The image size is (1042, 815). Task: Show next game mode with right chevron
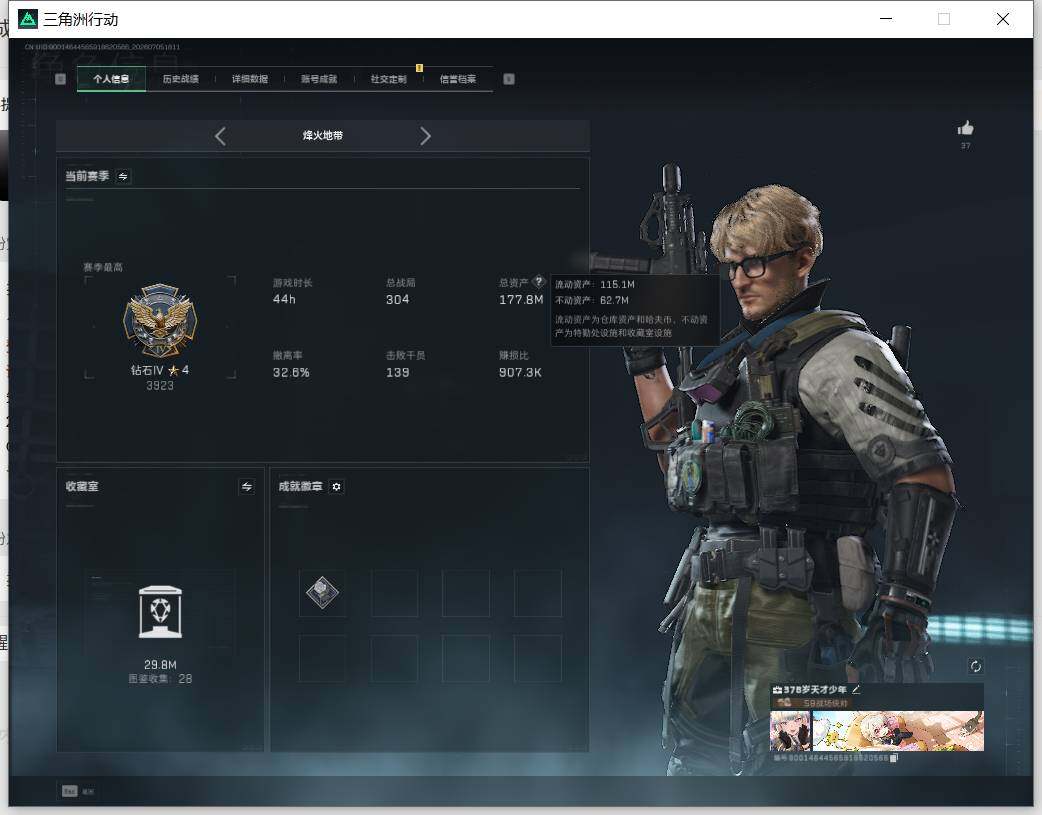[x=425, y=136]
